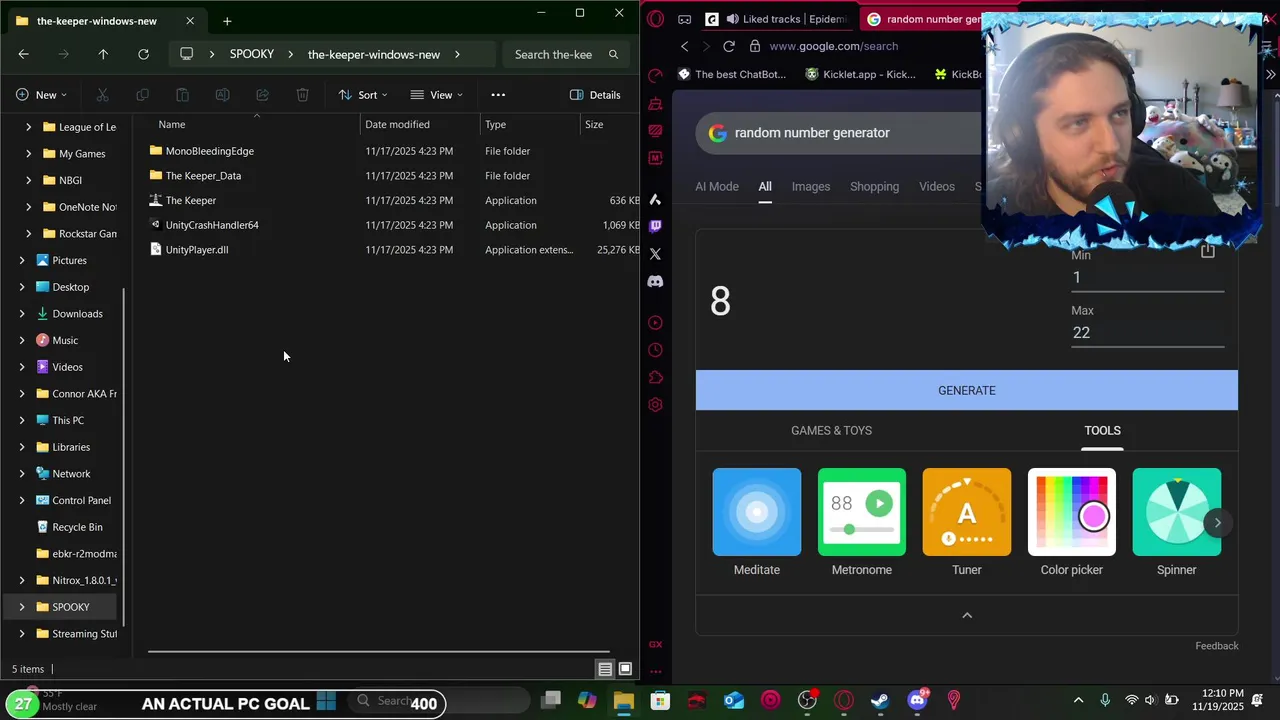Switch to Liked tracks Epidemic browser tab
Screen dimensions: 1280x720
click(x=779, y=19)
